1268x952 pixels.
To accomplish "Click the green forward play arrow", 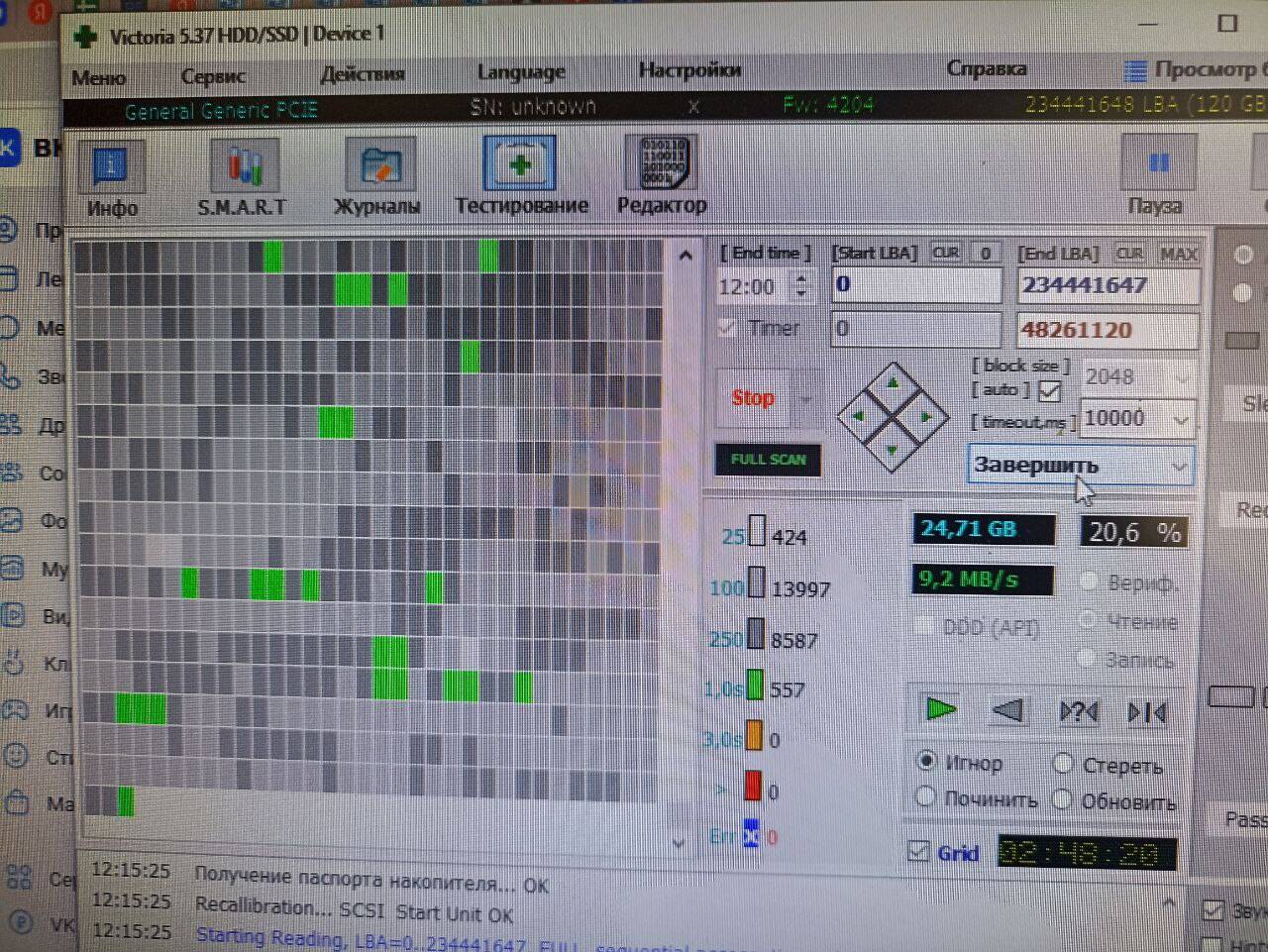I will 940,709.
